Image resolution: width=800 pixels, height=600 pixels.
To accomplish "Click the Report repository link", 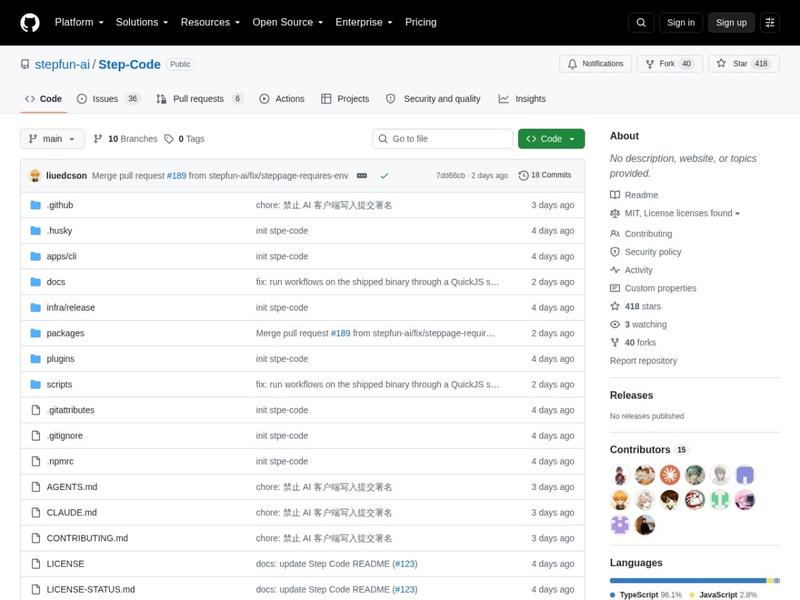I will pos(643,361).
